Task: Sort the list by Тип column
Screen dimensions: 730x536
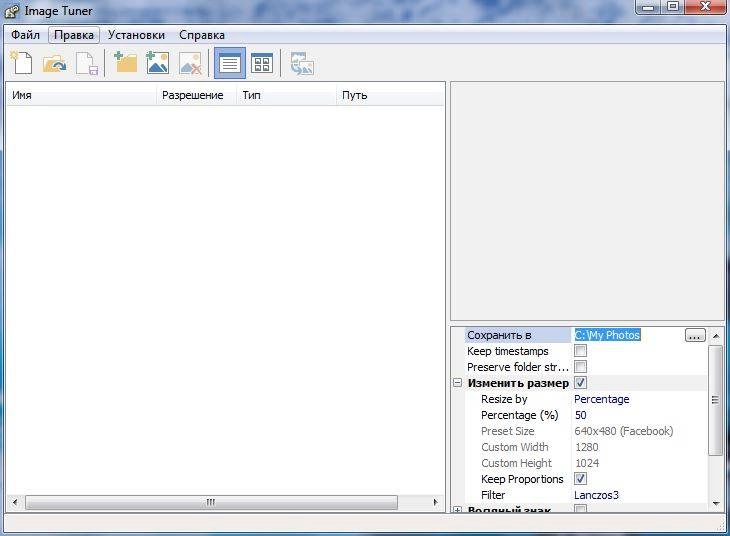Action: click(x=286, y=95)
